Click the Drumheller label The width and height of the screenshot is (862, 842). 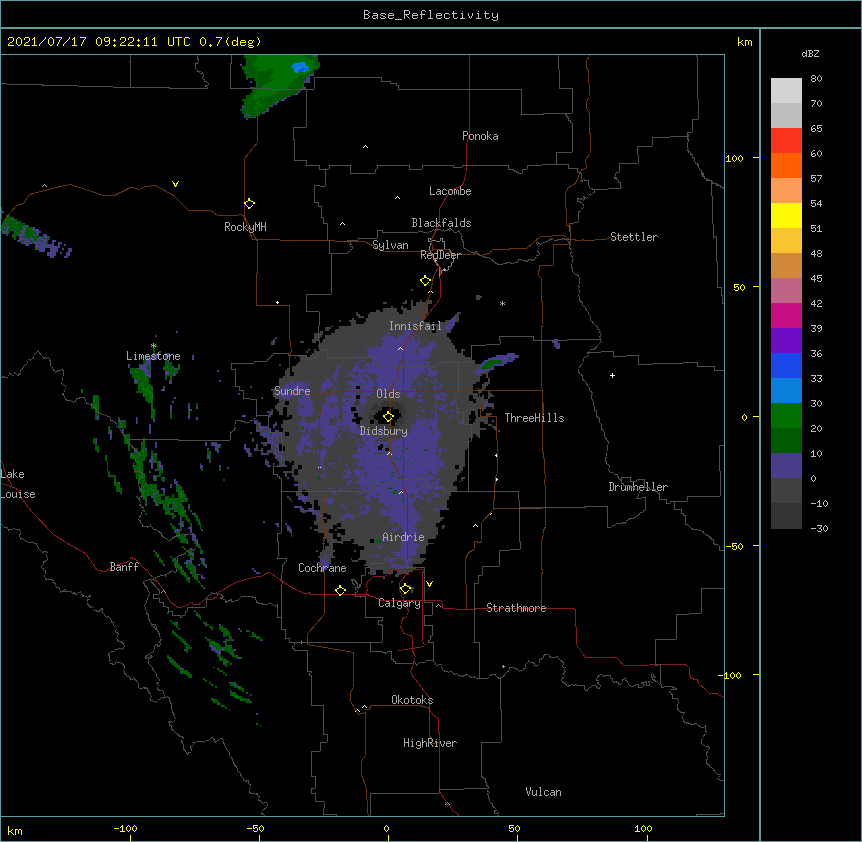tap(638, 487)
